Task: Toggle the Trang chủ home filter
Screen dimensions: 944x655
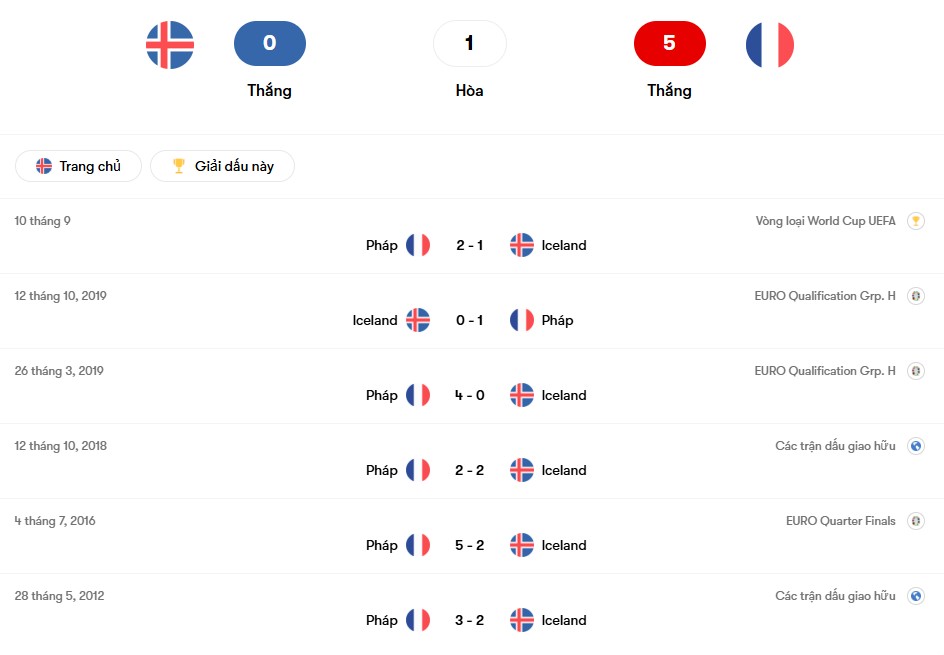Action: pos(79,166)
